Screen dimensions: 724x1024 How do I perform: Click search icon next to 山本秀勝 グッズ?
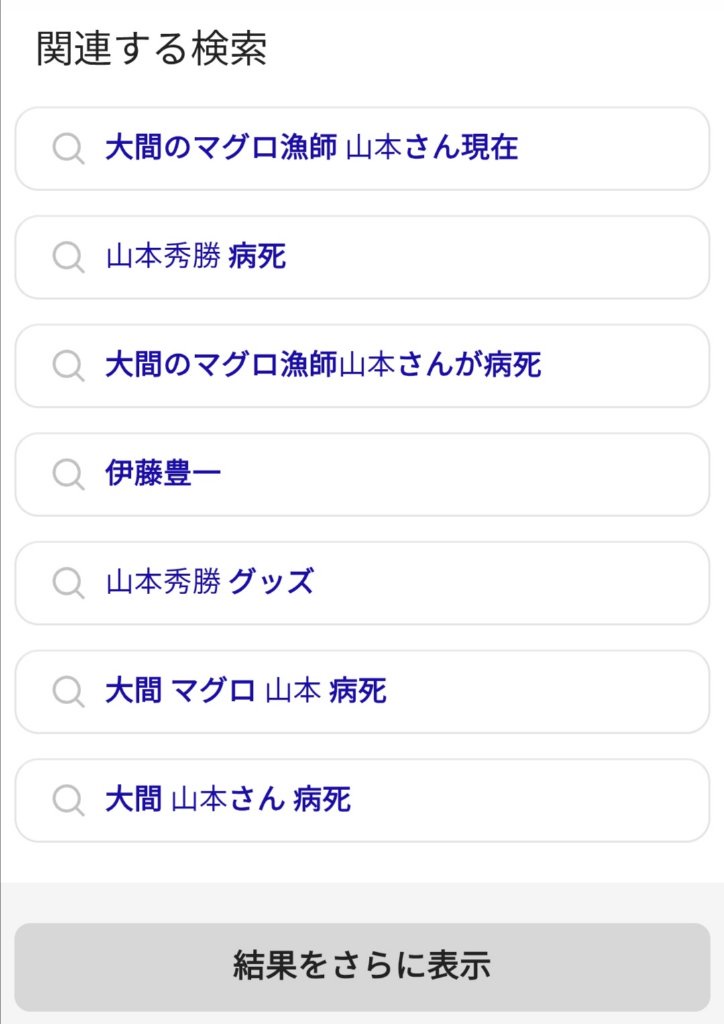coord(68,583)
